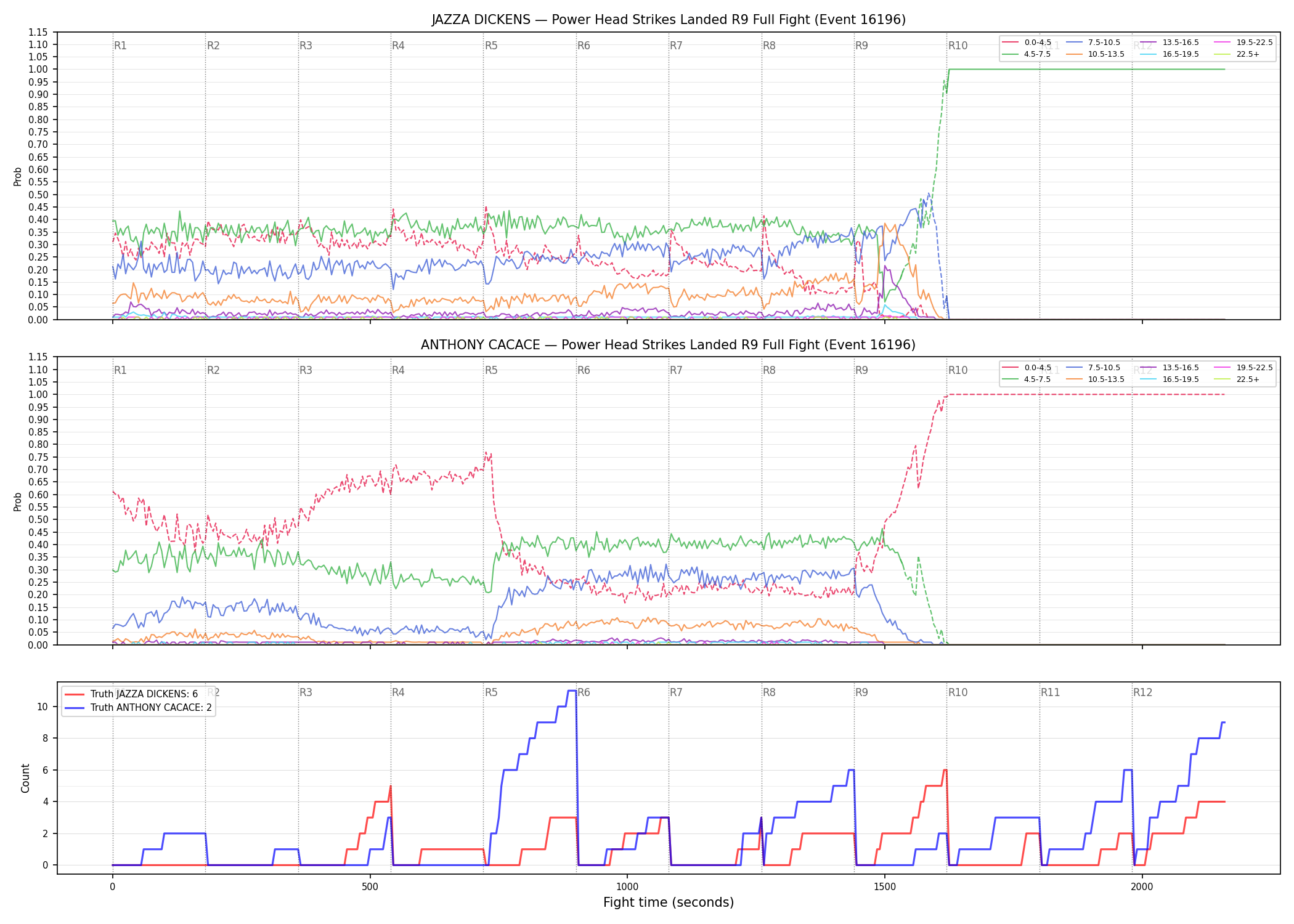Click the R9 round marker in the Dickens chart
This screenshot has height=924, width=1294.
pyautogui.click(x=861, y=46)
